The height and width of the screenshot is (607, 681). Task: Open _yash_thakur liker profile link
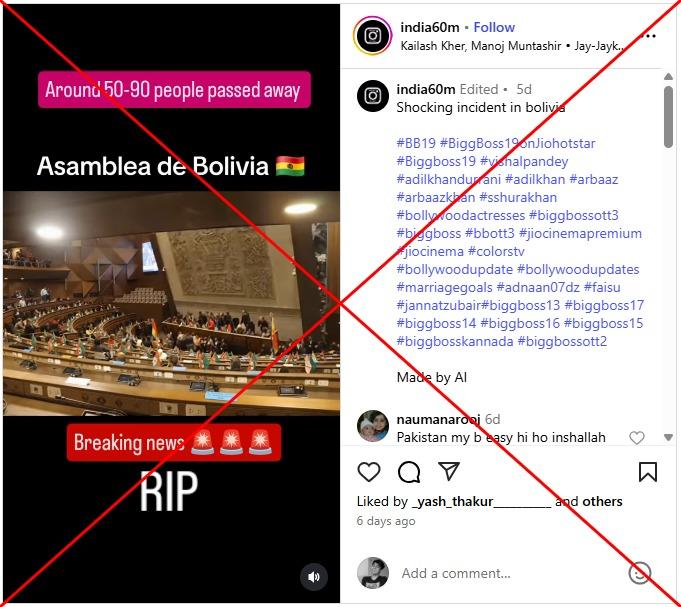tap(481, 501)
